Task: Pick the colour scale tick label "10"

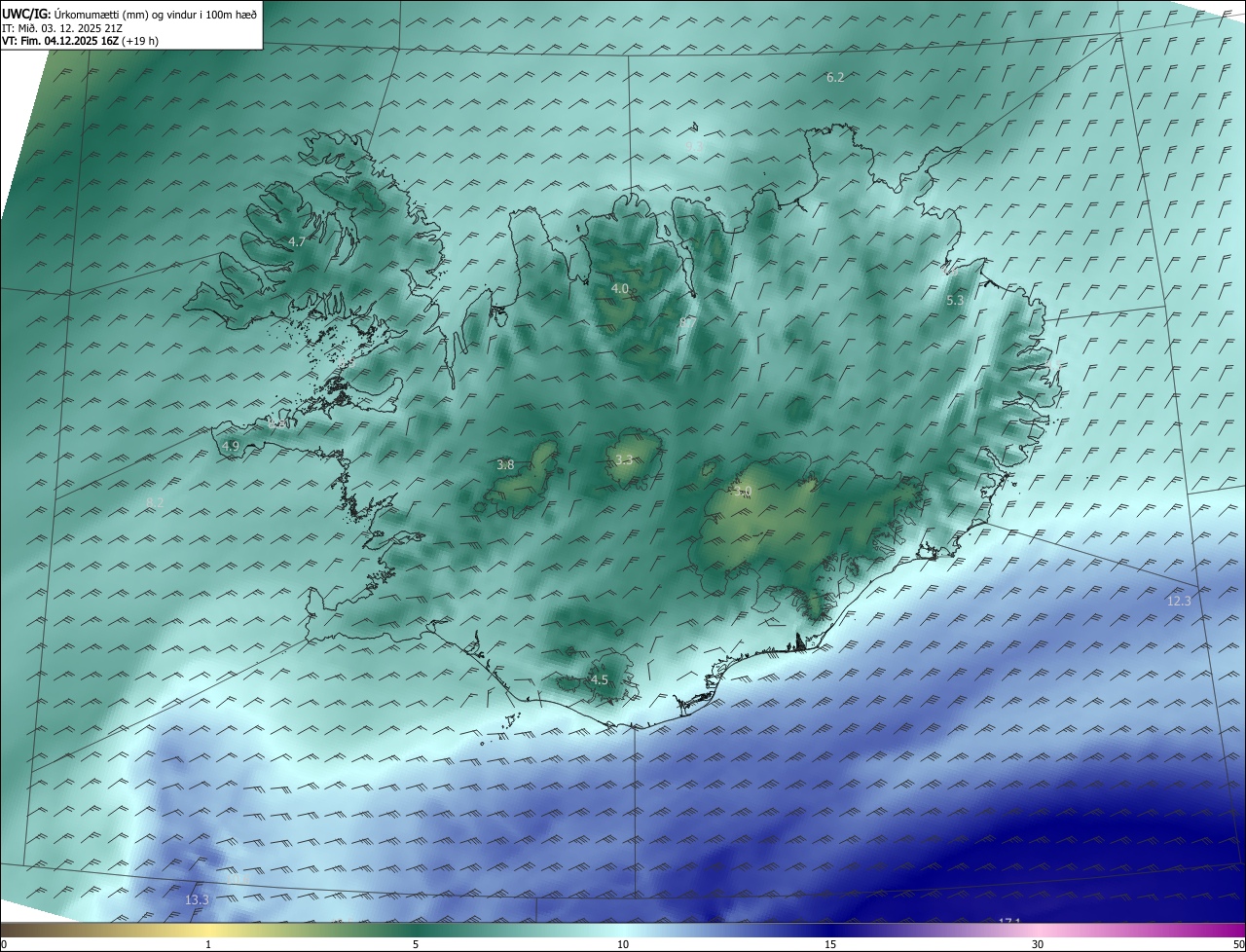Action: 623,944
